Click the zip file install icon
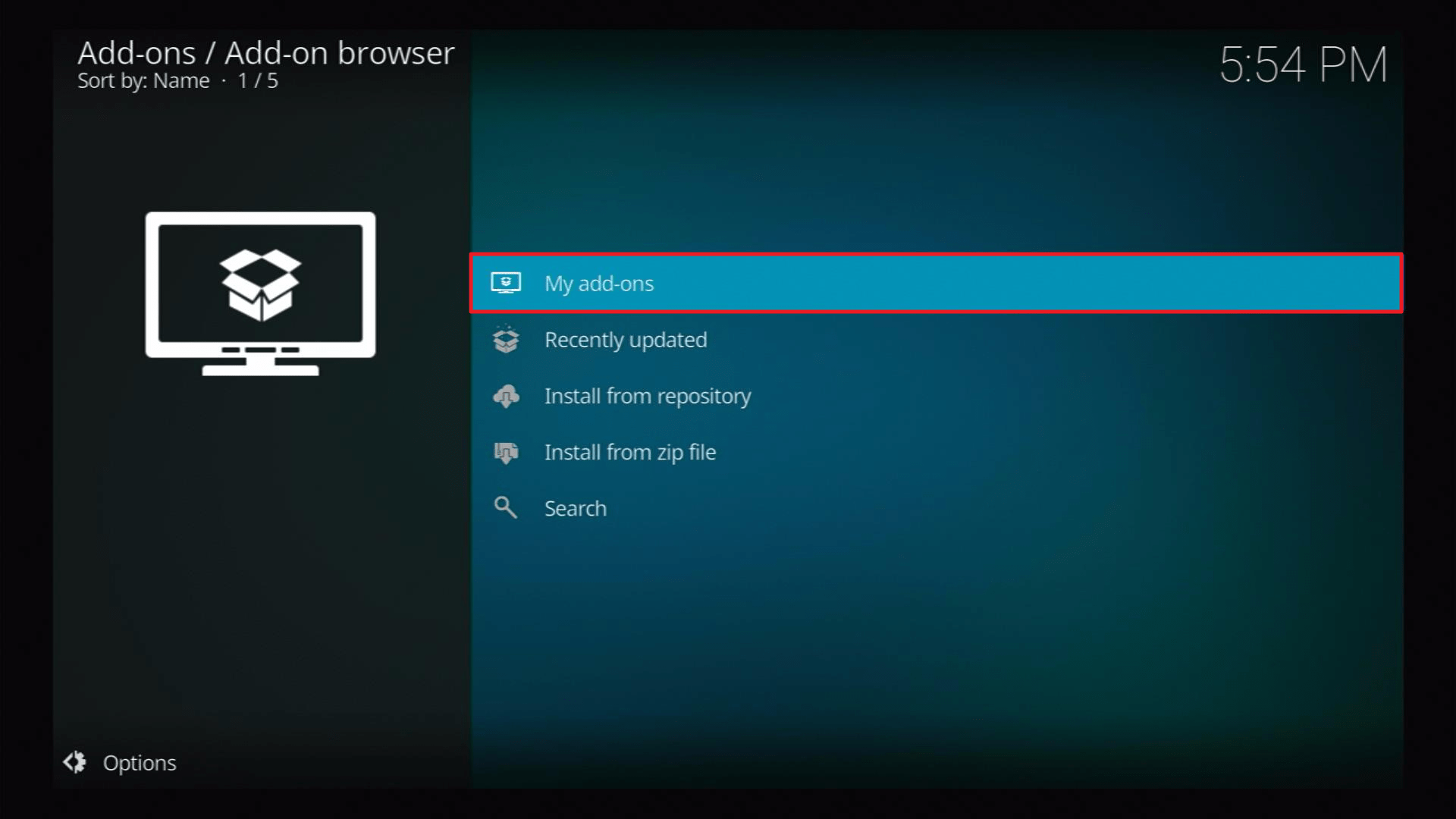This screenshot has height=819, width=1456. (506, 452)
